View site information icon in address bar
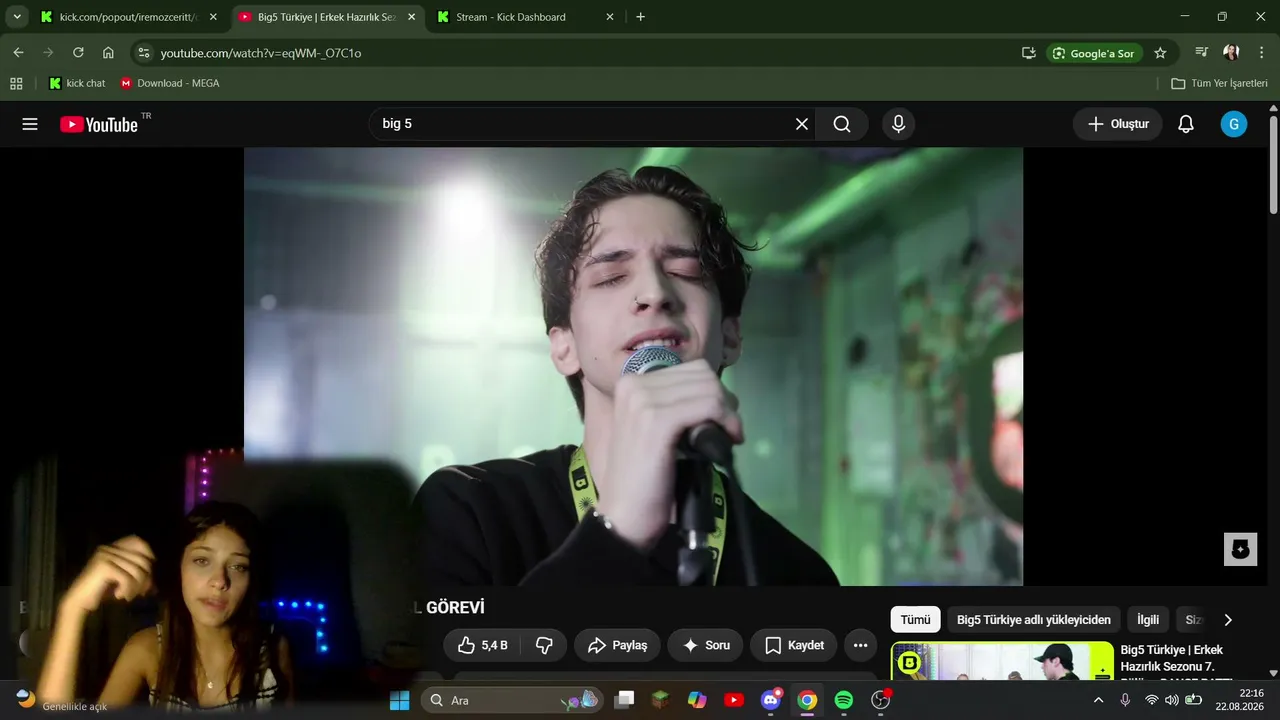The image size is (1280, 720). (x=144, y=53)
